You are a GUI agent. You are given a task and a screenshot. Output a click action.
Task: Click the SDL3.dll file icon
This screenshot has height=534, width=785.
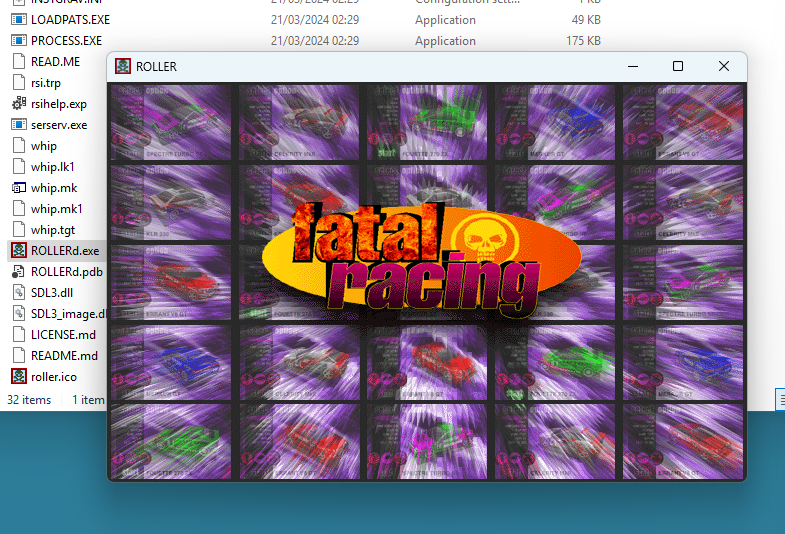click(x=19, y=293)
